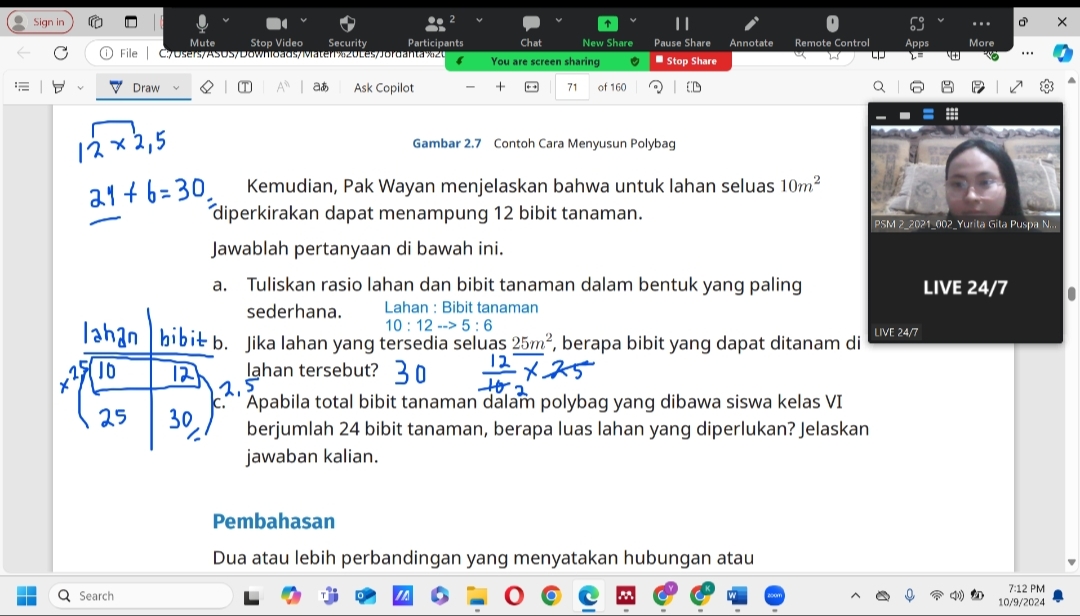Click the PDF vertical scrollbar thumb
1080x616 pixels.
(x=1072, y=294)
